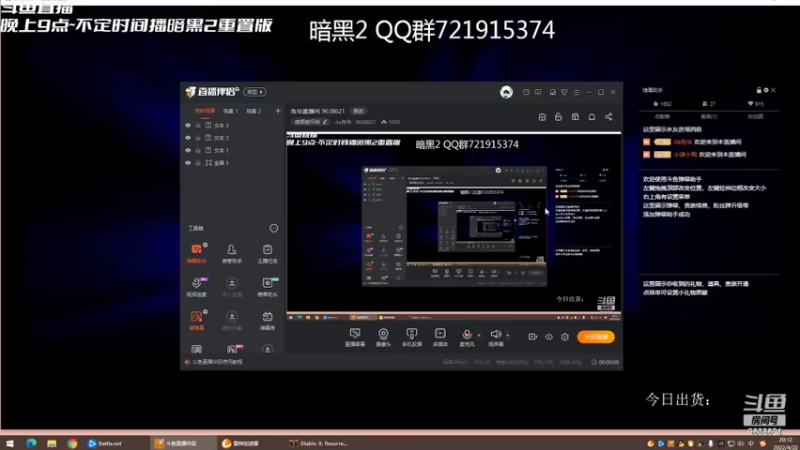Open Chrome from the taskbar
This screenshot has height=450, width=800.
(x=72, y=443)
